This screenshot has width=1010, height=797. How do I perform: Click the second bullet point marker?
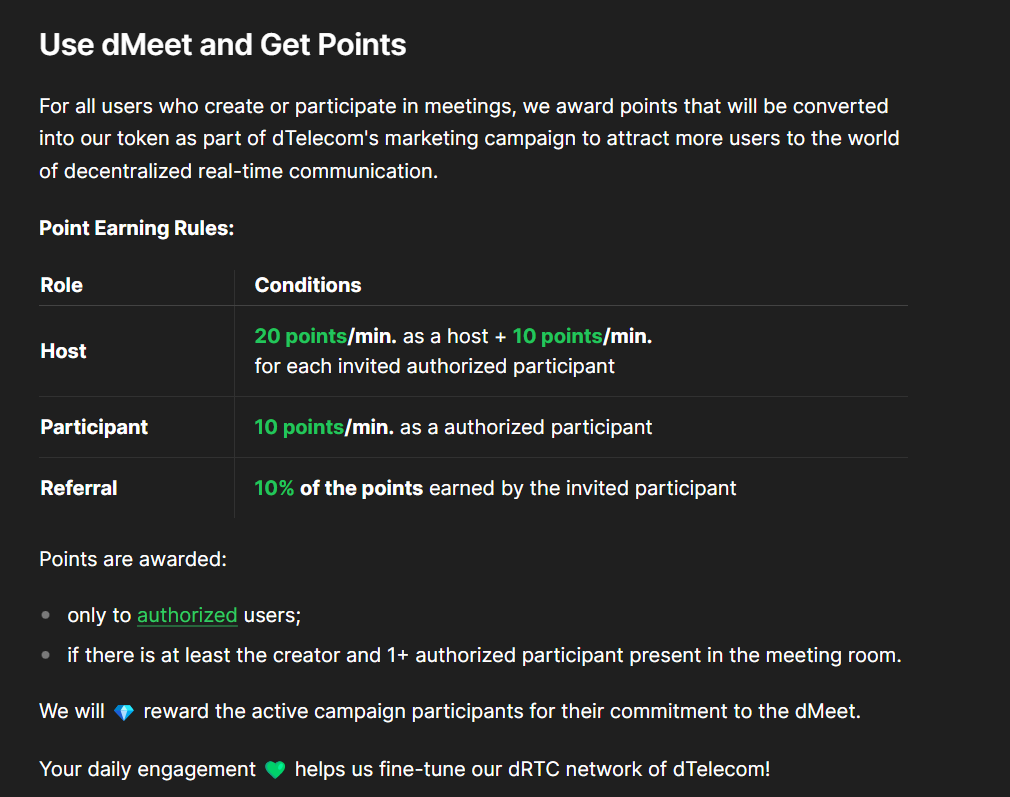pyautogui.click(x=46, y=655)
